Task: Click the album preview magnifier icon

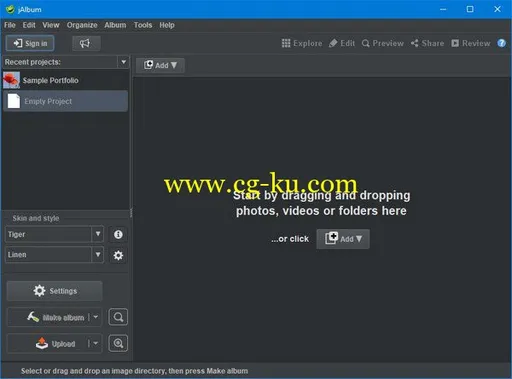Action: (118, 317)
